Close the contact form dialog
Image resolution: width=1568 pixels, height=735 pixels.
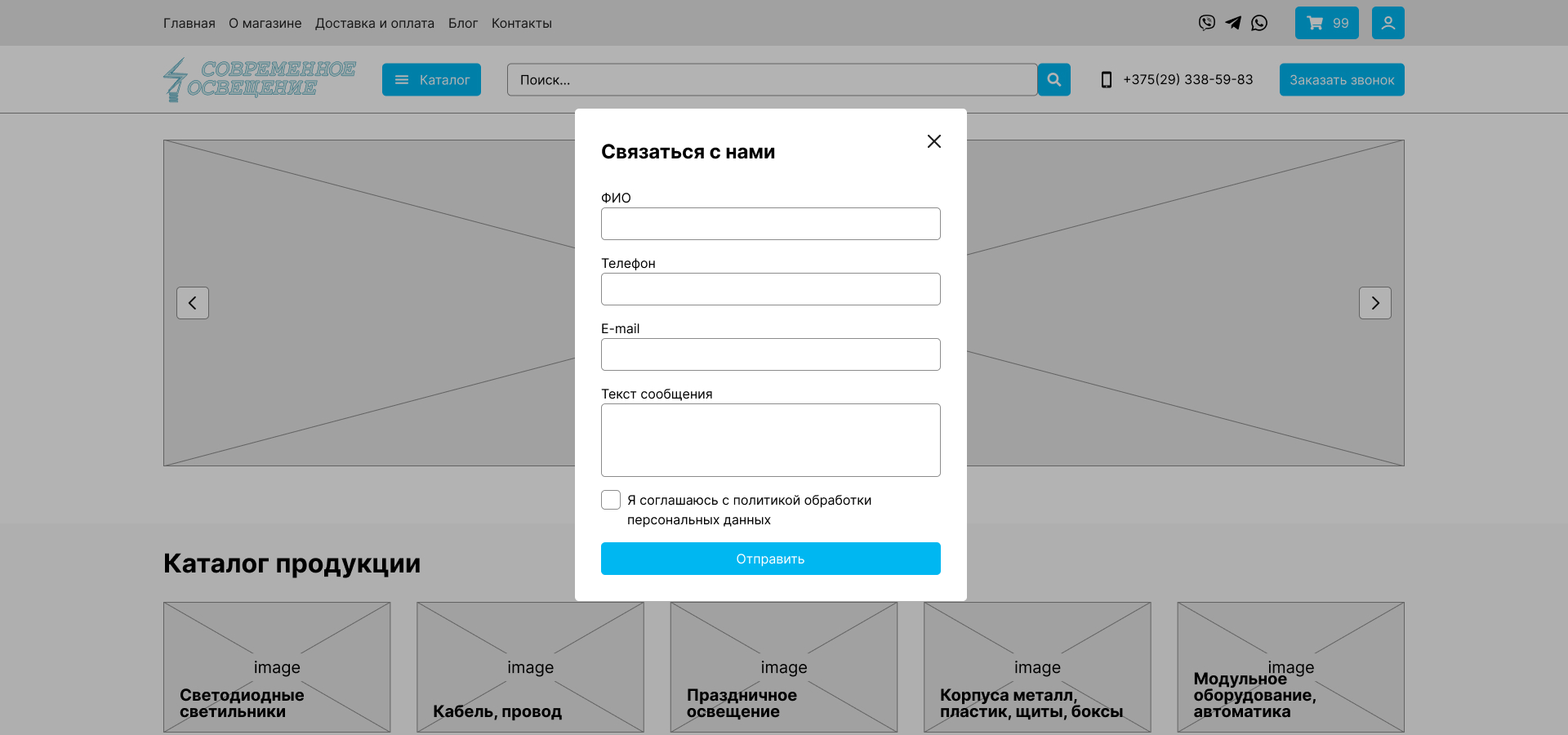[x=934, y=141]
